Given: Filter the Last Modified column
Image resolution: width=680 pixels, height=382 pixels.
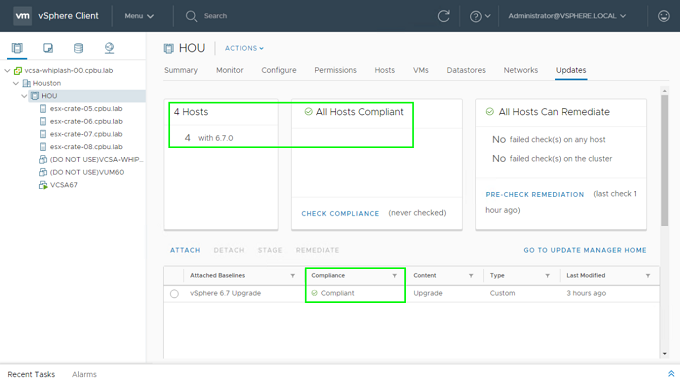Looking at the screenshot, I should (648, 276).
